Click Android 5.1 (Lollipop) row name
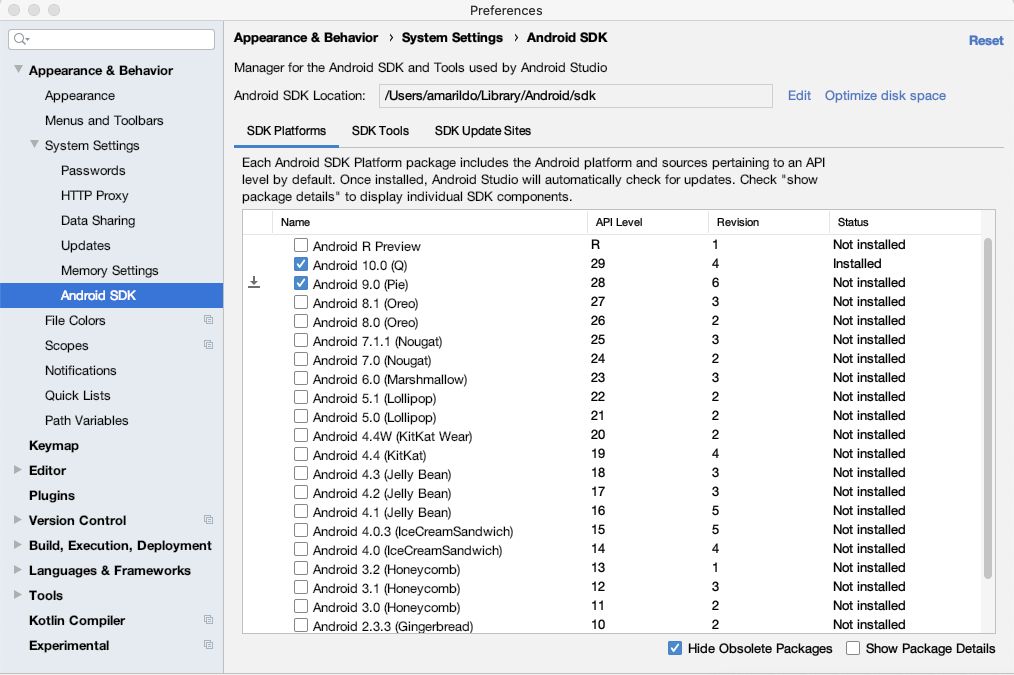1014x675 pixels. pyautogui.click(x=374, y=398)
